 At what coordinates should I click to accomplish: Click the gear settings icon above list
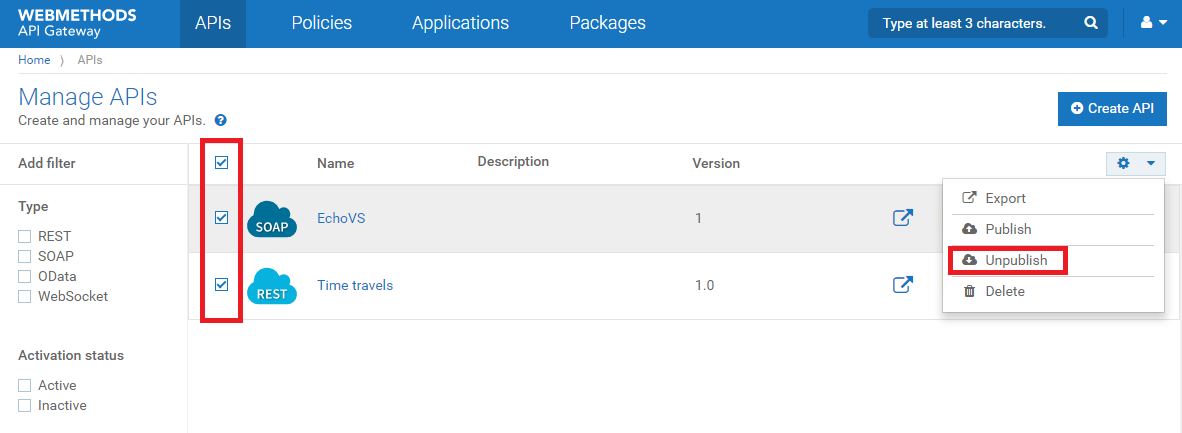click(1123, 163)
